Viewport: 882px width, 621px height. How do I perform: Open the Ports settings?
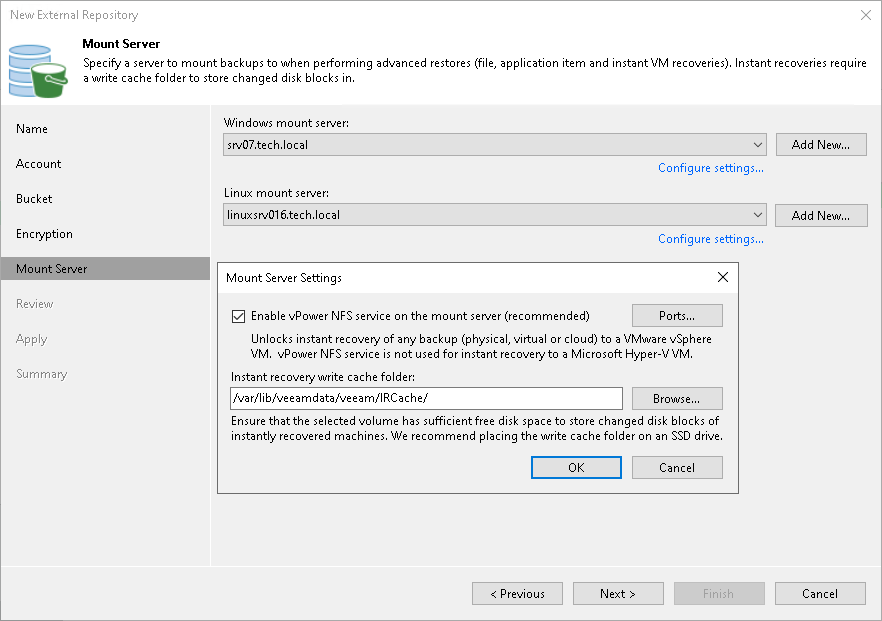coord(677,316)
